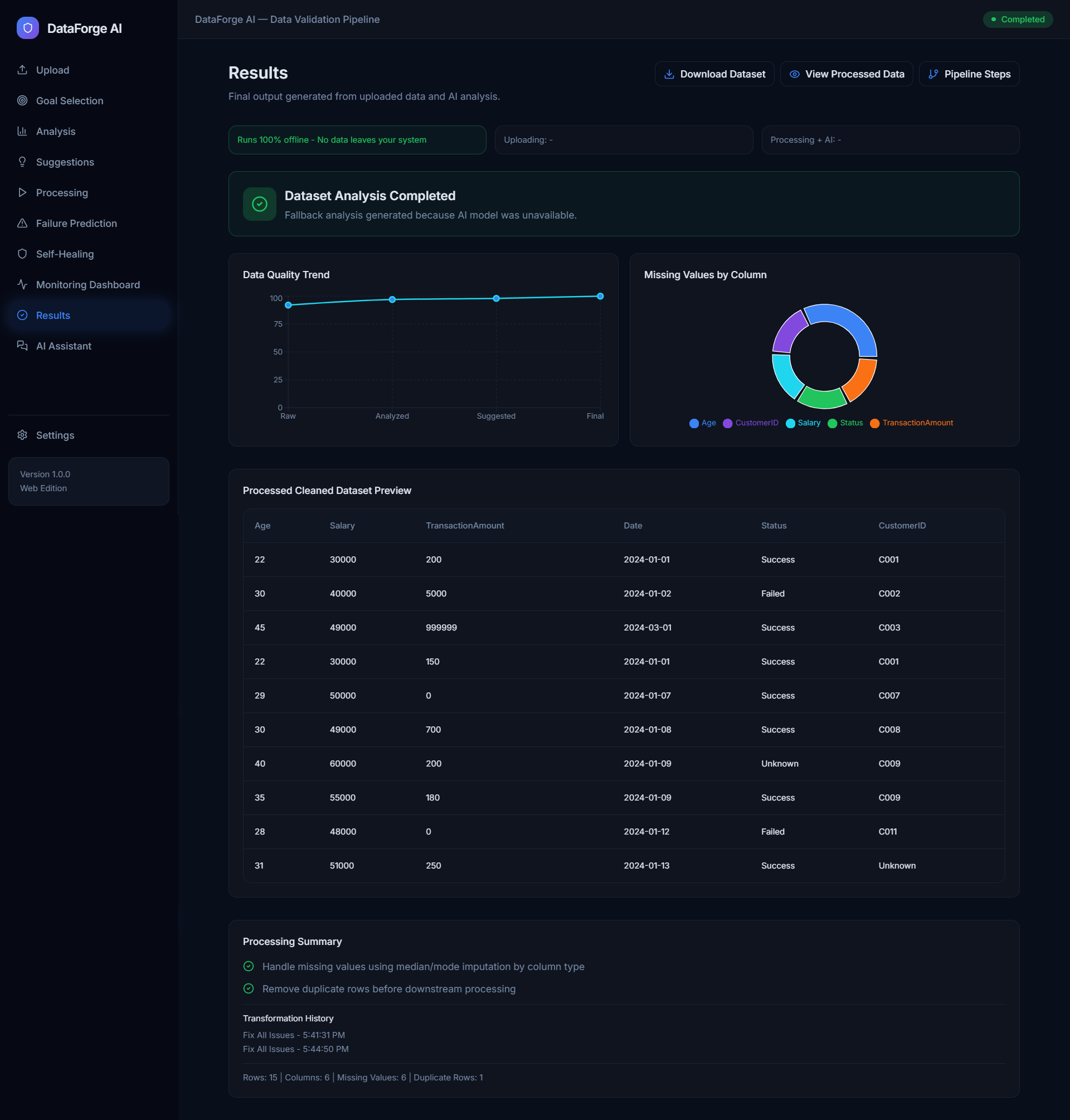This screenshot has height=1120, width=1070.
Task: Click the Suggestions lightbulb icon
Action: (22, 162)
